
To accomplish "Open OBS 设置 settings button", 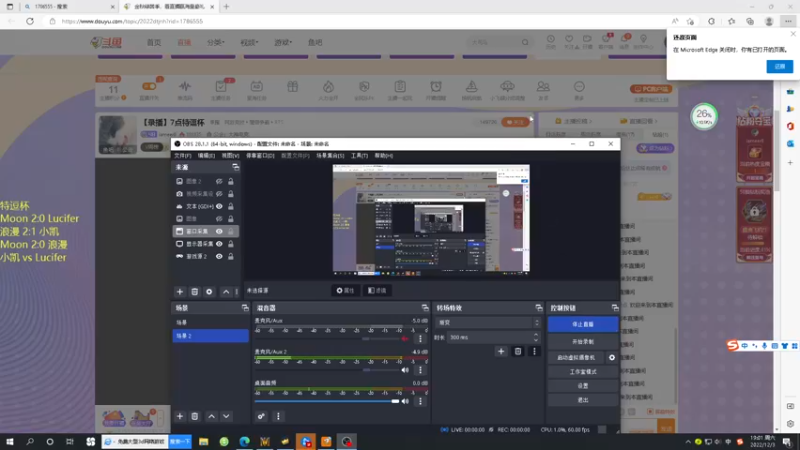I will pos(583,386).
